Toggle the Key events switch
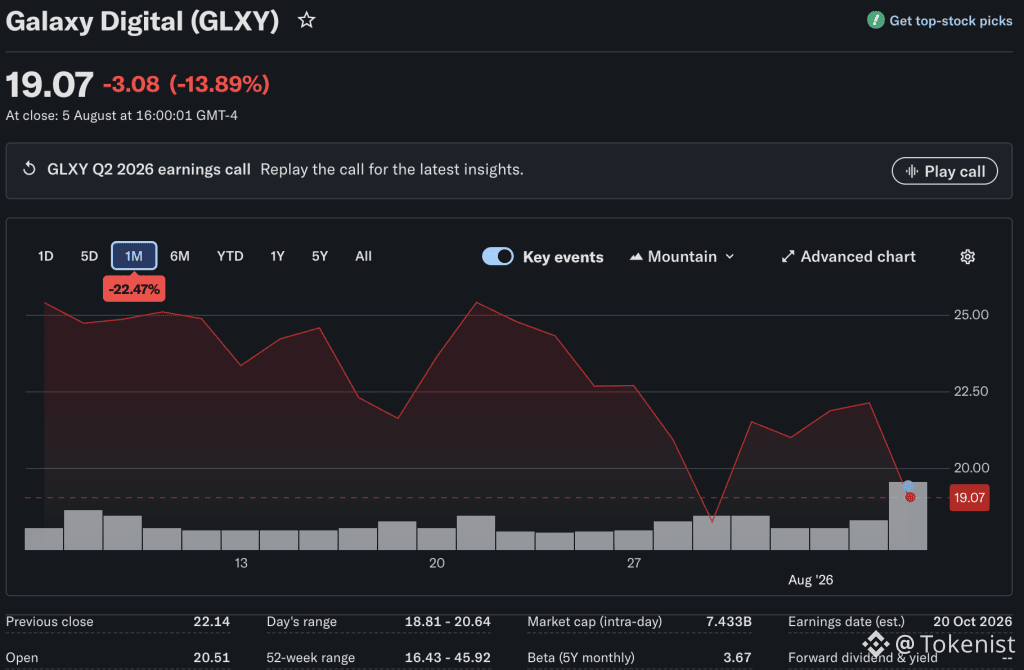Screen dimensions: 1024x670 tap(498, 257)
